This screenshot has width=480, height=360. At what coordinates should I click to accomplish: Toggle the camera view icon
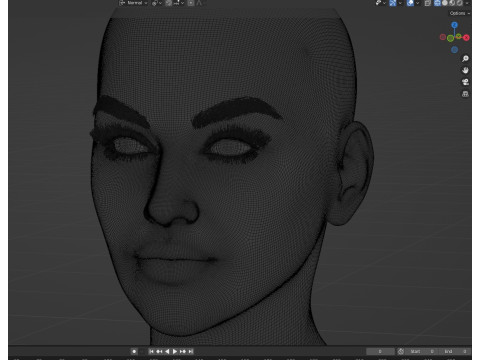465,82
